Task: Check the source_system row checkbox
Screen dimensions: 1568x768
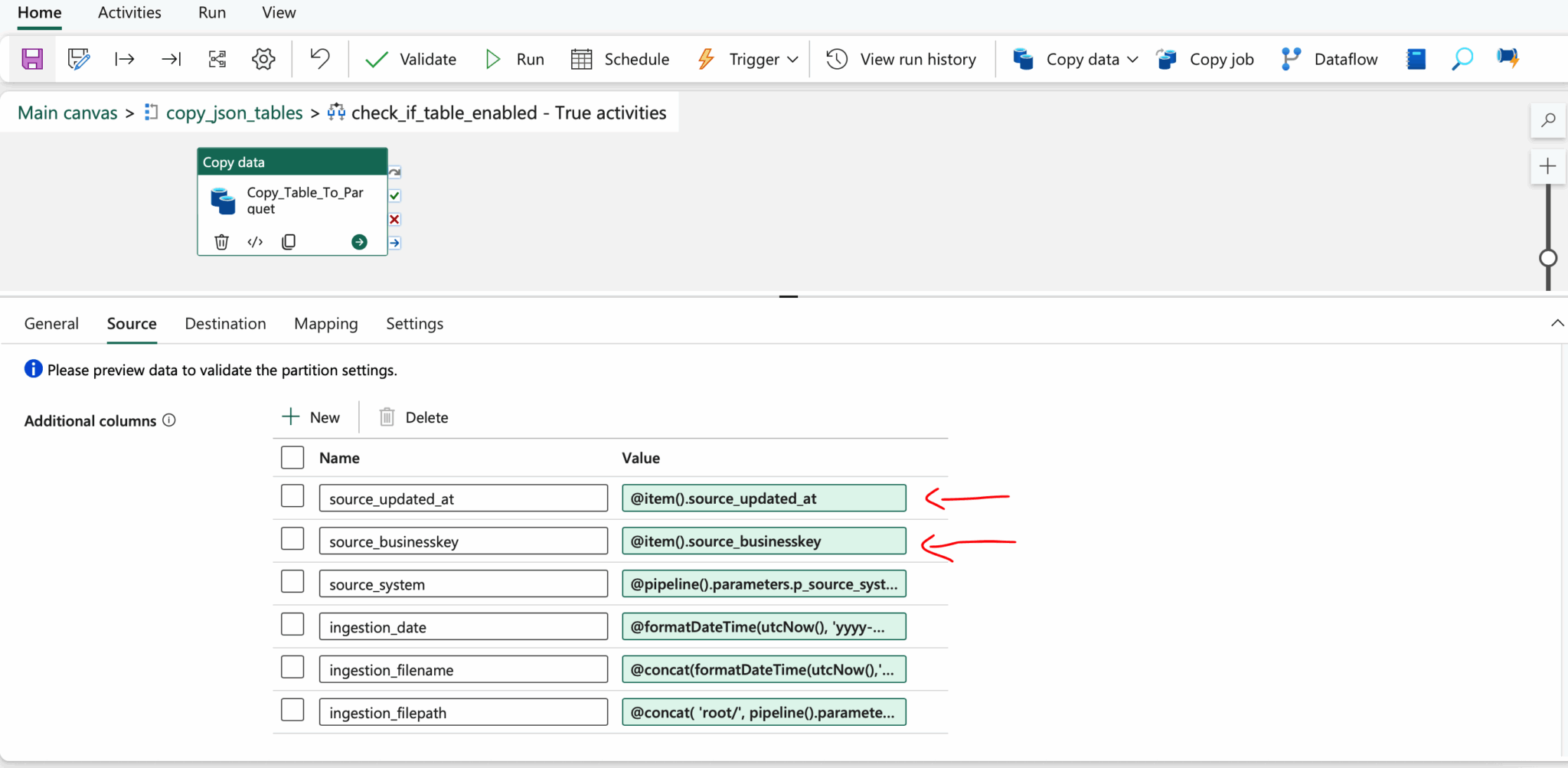Action: tap(292, 582)
